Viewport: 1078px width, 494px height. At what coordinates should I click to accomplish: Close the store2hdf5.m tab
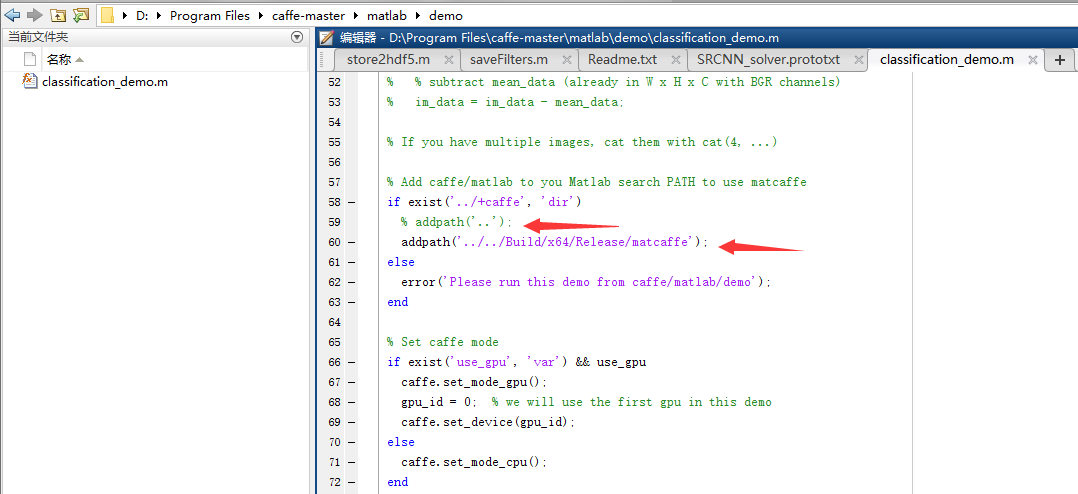click(448, 60)
